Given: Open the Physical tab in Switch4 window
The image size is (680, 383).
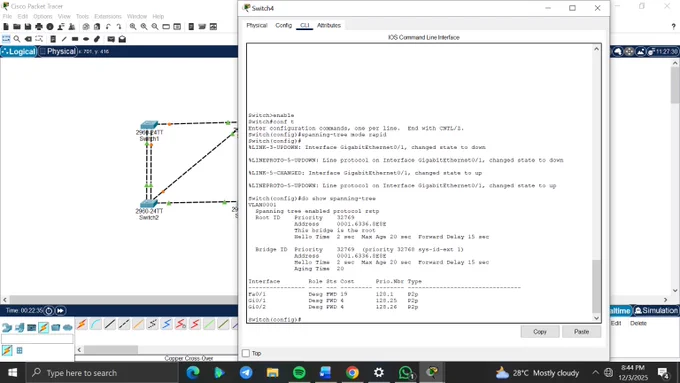Looking at the screenshot, I should 257,26.
